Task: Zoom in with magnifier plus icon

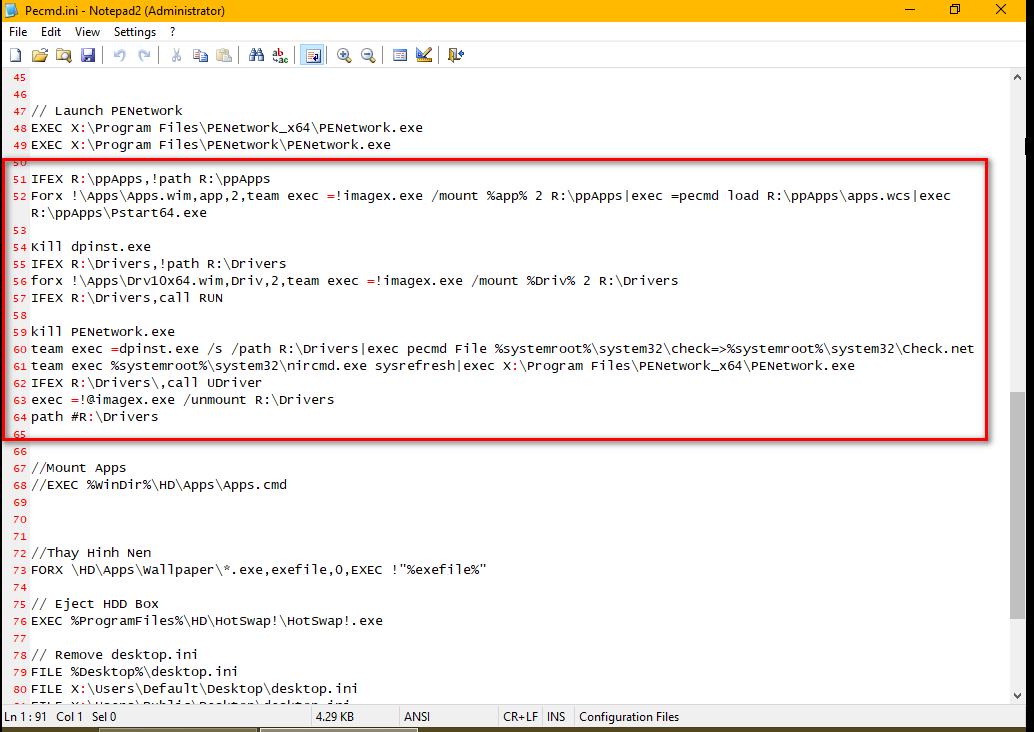Action: click(x=344, y=55)
